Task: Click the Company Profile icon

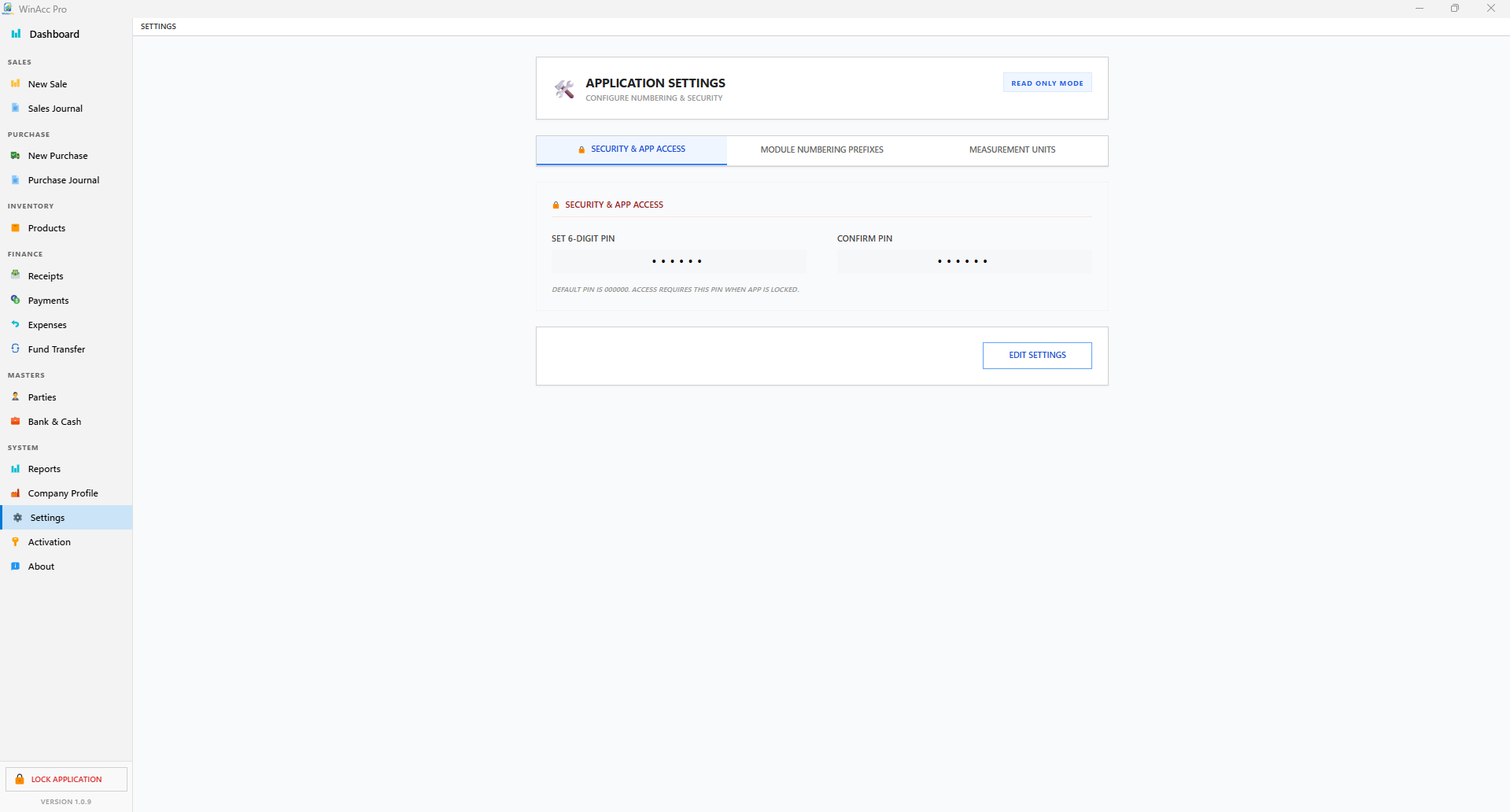Action: [15, 493]
